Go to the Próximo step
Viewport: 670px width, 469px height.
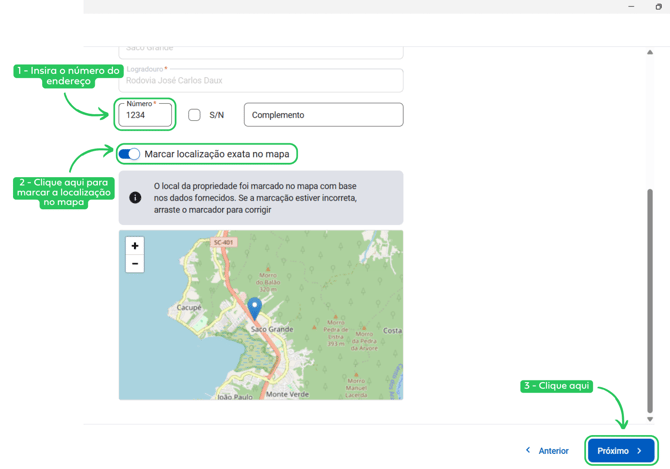coord(621,451)
